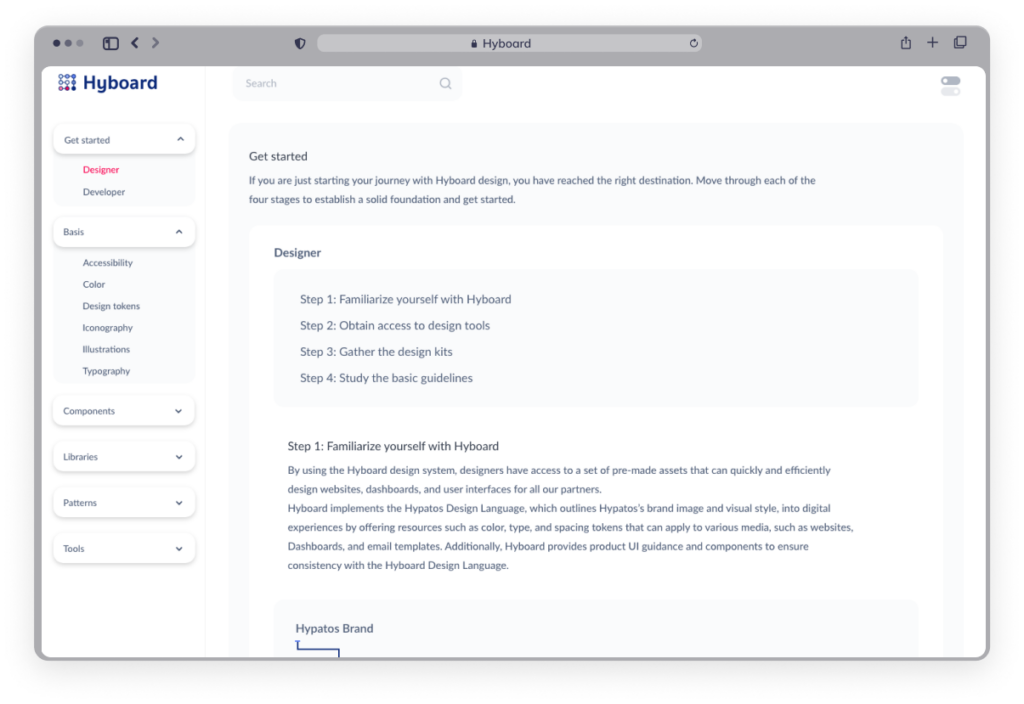Open a new tab with plus icon
This screenshot has width=1024, height=704.
coord(933,43)
